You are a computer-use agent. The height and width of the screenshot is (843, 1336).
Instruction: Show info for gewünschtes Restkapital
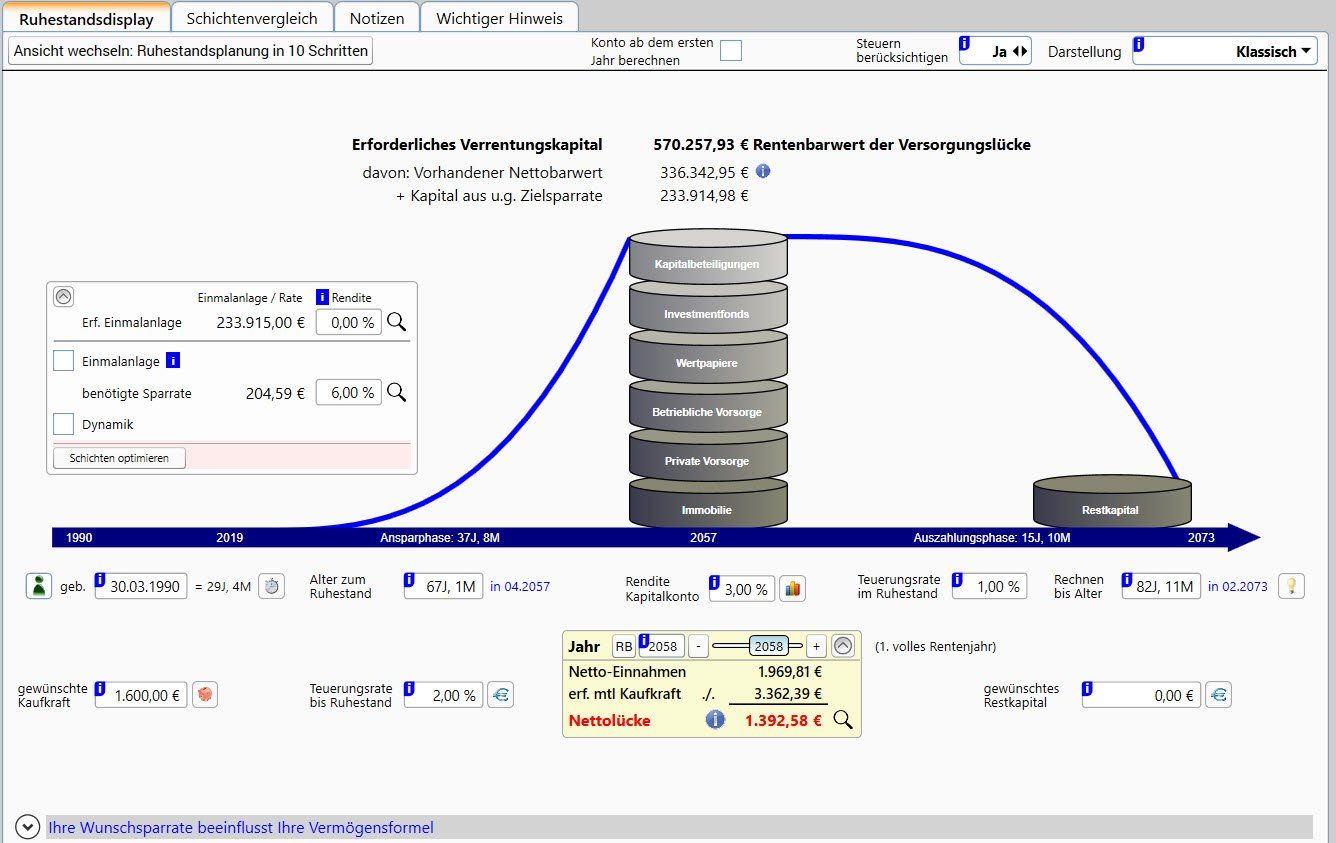(1087, 688)
